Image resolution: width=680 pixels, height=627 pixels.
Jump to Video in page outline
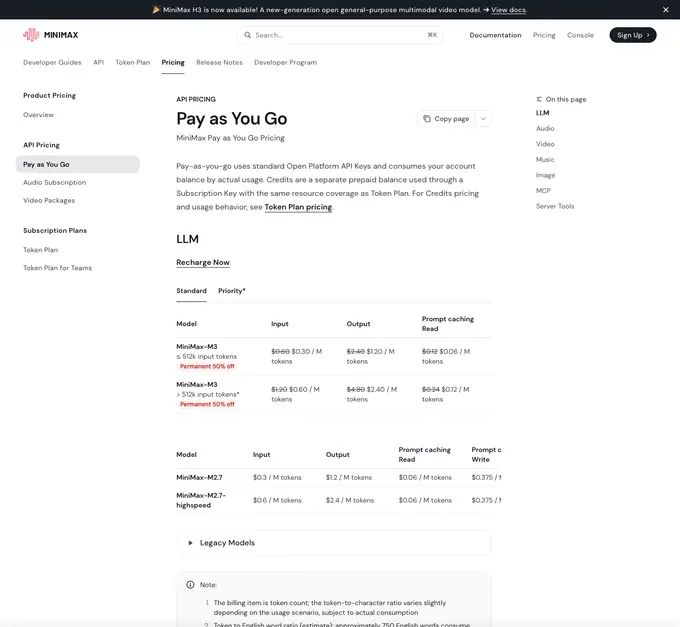coord(545,144)
